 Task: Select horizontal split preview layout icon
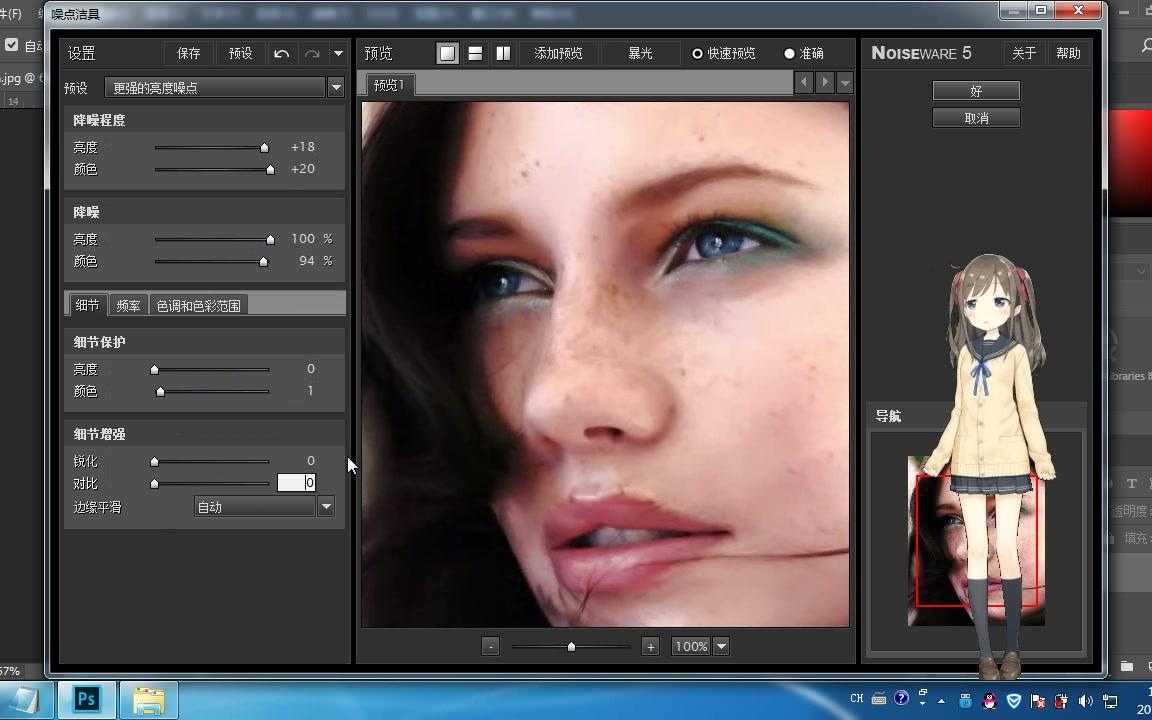pos(476,54)
